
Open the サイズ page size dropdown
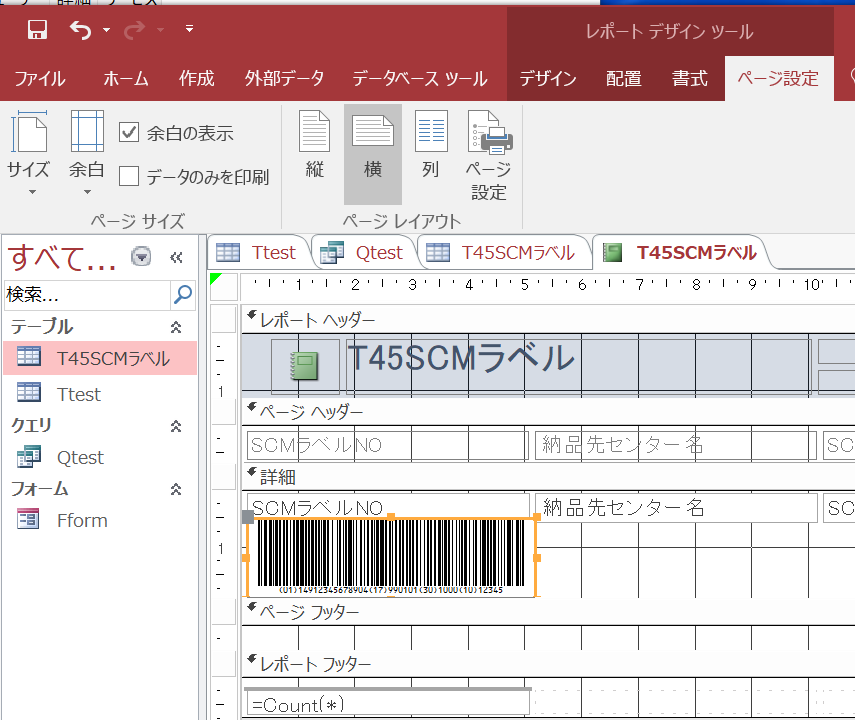[x=29, y=153]
